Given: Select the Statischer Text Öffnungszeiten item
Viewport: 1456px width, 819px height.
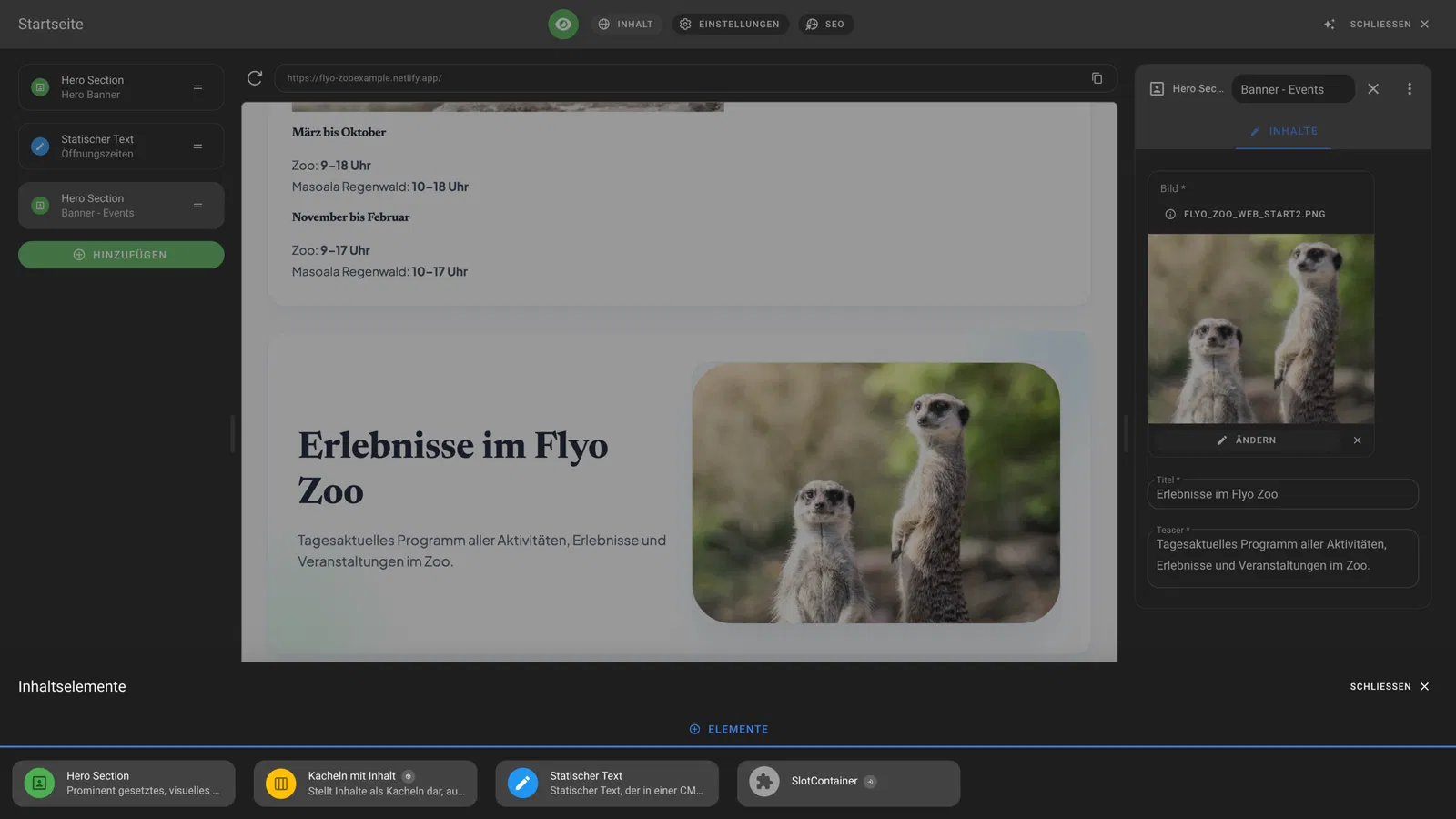Looking at the screenshot, I should click(x=121, y=147).
